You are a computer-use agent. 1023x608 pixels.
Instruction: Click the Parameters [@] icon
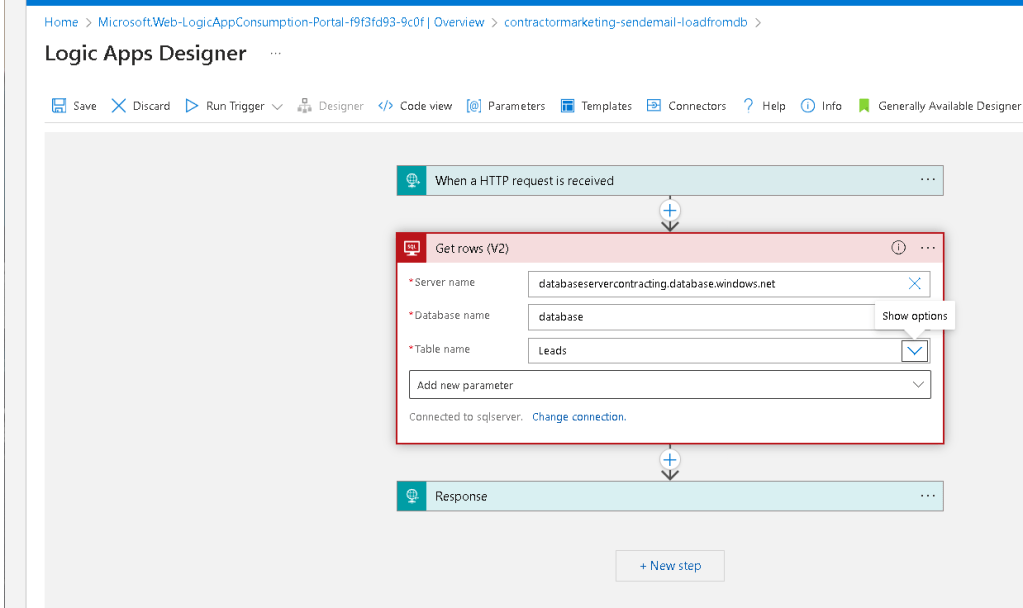pyautogui.click(x=474, y=106)
